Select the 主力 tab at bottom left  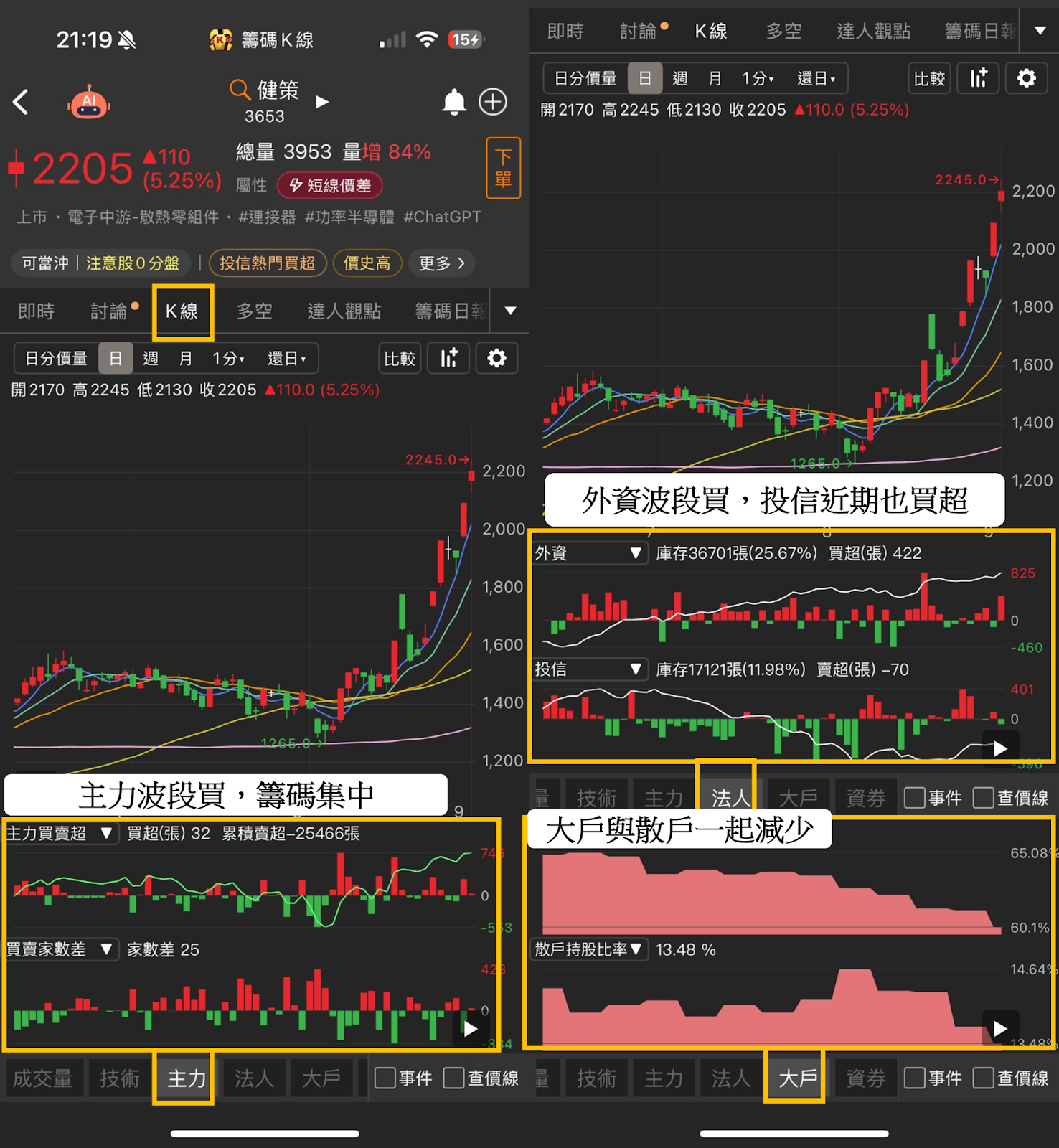(187, 1078)
